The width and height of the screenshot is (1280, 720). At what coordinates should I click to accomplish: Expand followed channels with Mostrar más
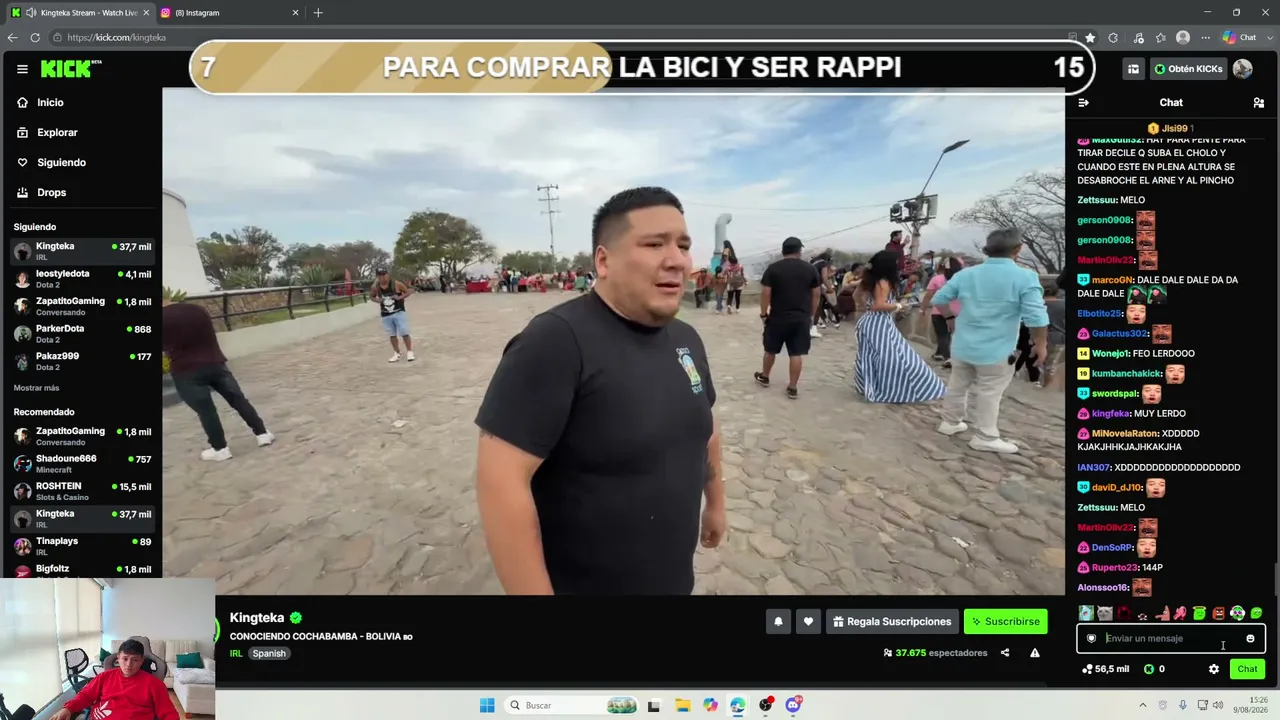(x=36, y=388)
